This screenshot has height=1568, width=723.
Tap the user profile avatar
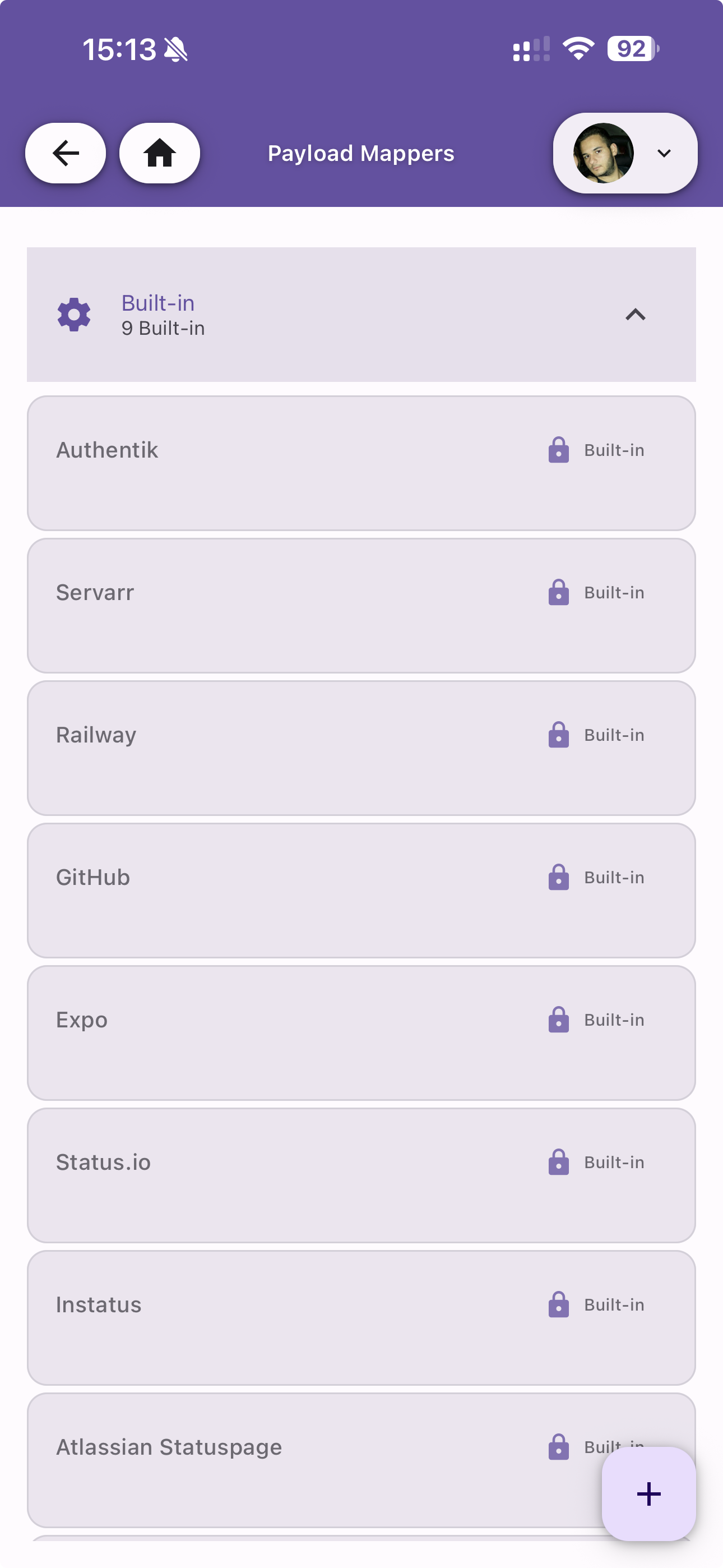[603, 154]
